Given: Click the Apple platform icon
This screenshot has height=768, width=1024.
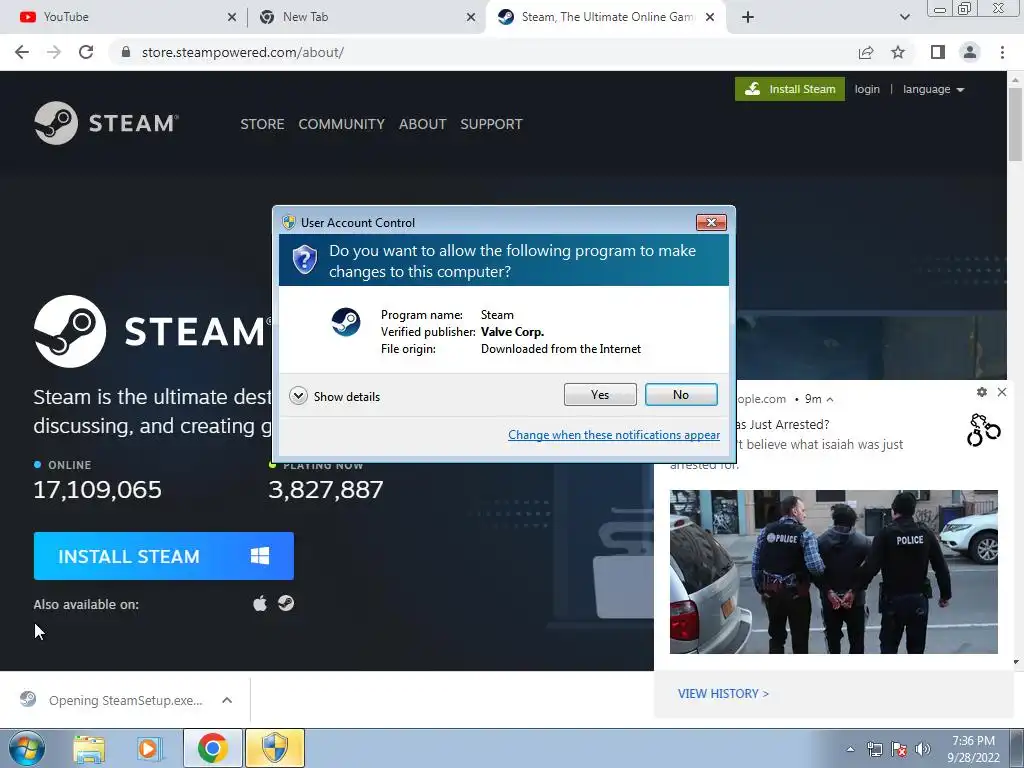Looking at the screenshot, I should click(260, 603).
